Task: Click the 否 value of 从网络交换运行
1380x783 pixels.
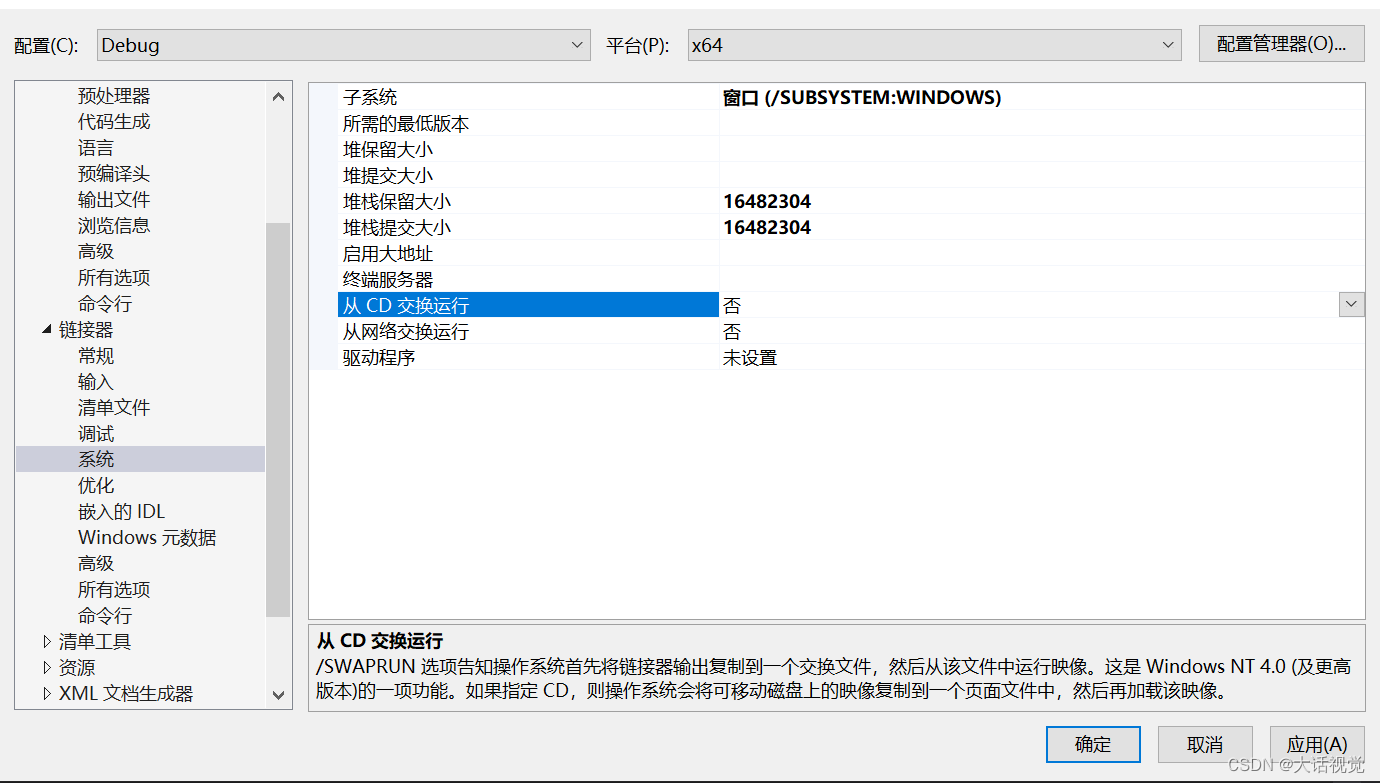Action: pyautogui.click(x=732, y=332)
